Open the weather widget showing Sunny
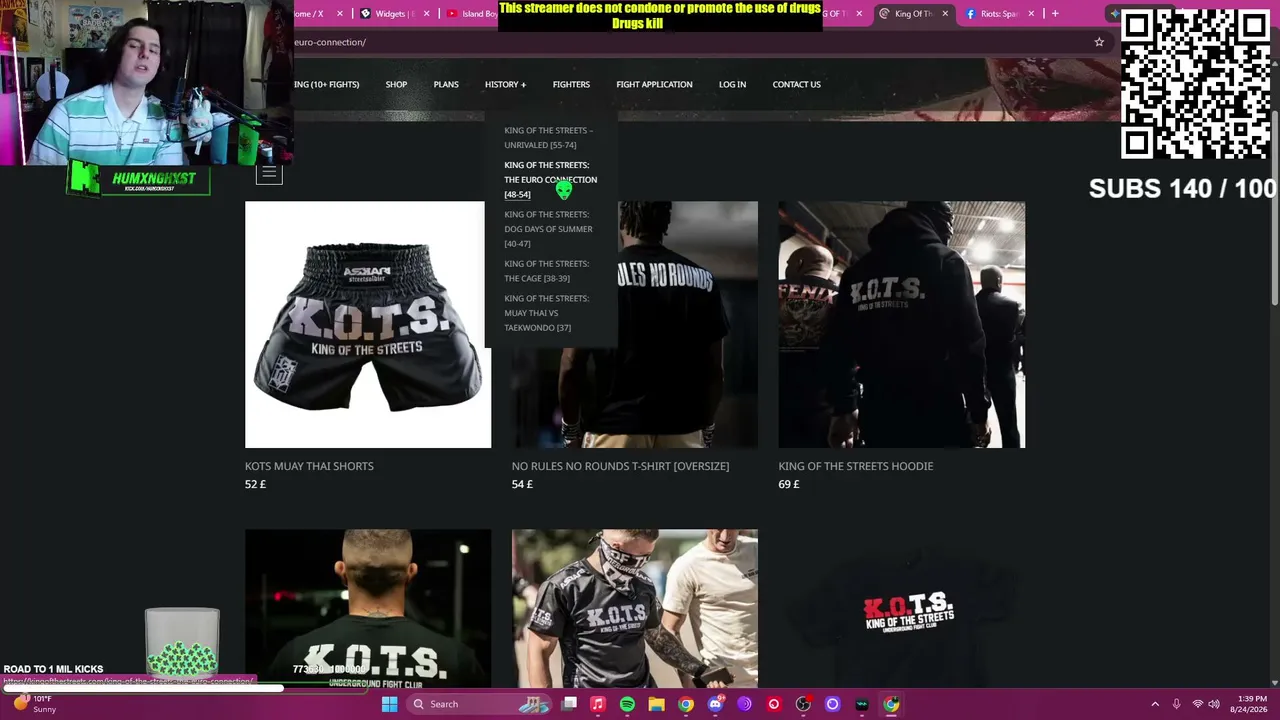Viewport: 1280px width, 720px height. 35,704
